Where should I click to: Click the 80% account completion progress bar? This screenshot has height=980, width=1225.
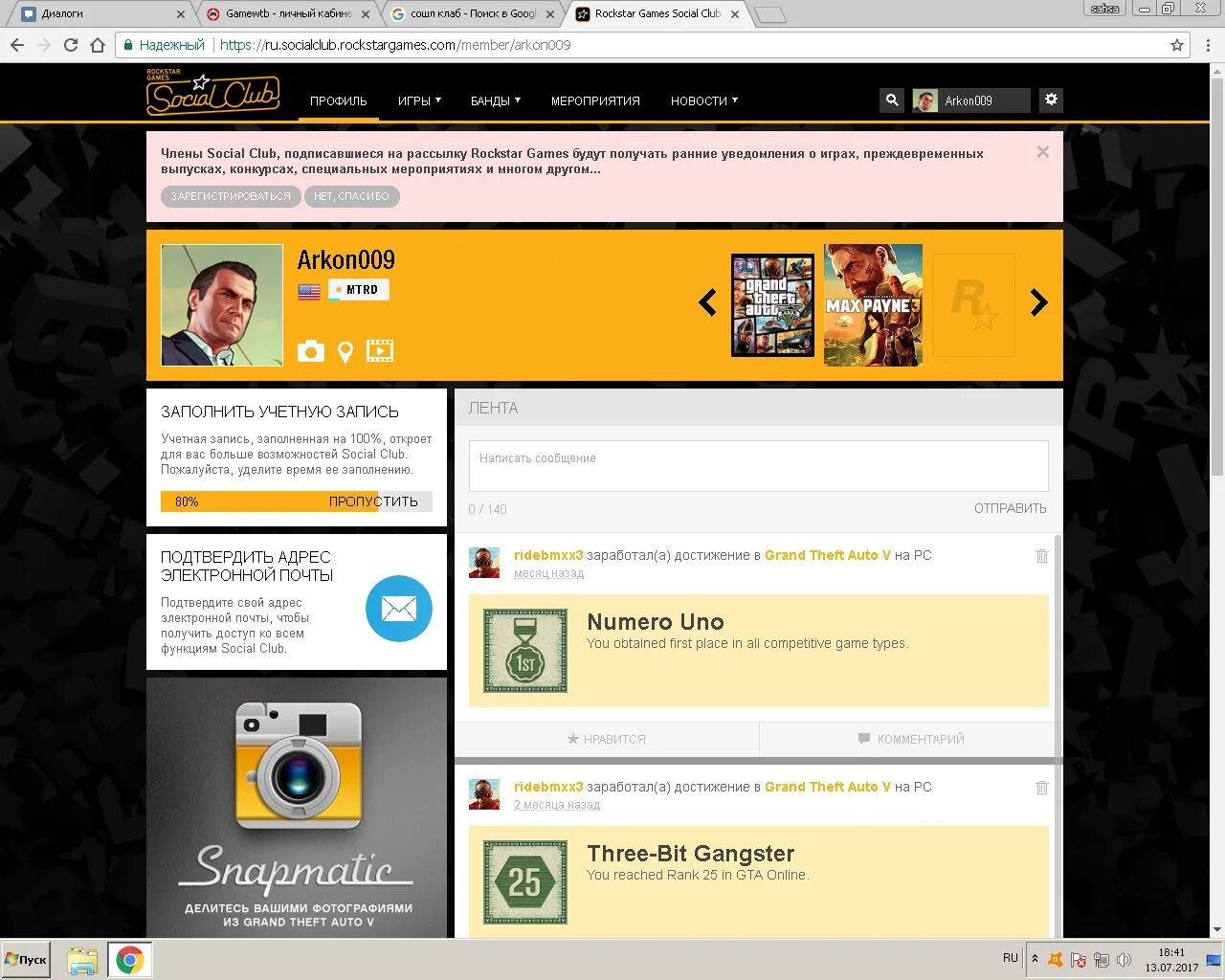(297, 501)
